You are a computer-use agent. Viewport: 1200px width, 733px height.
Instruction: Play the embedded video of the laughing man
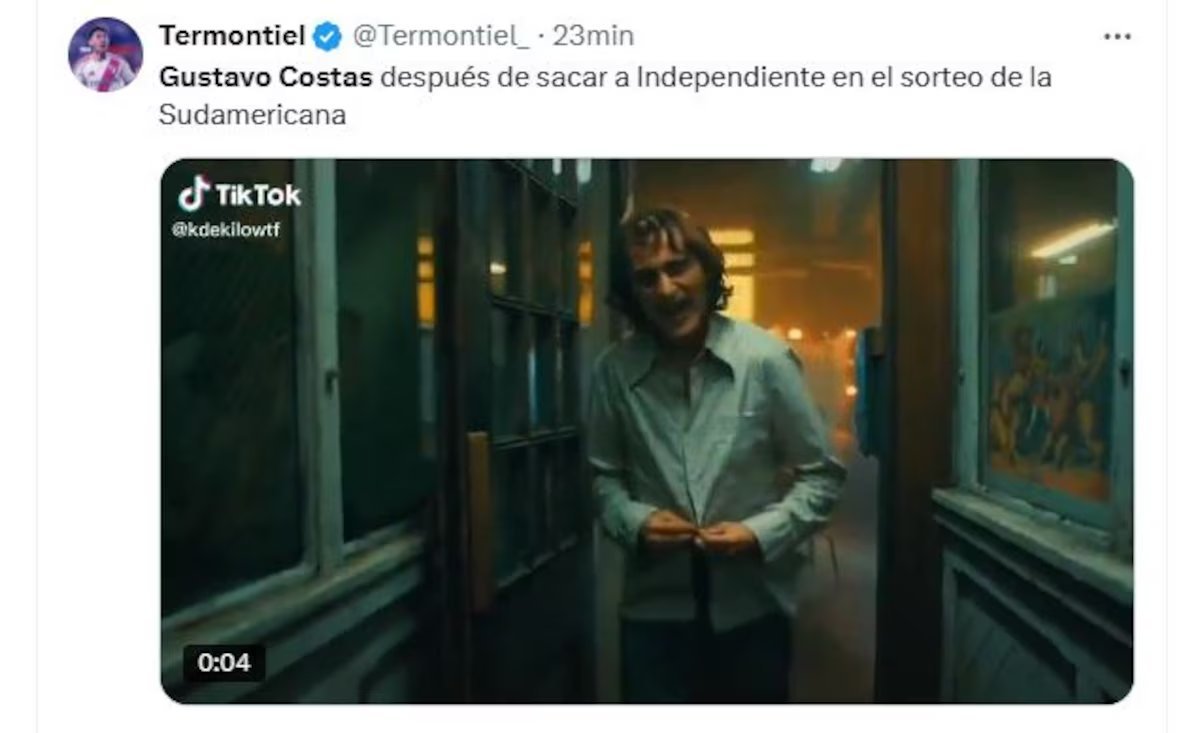647,431
